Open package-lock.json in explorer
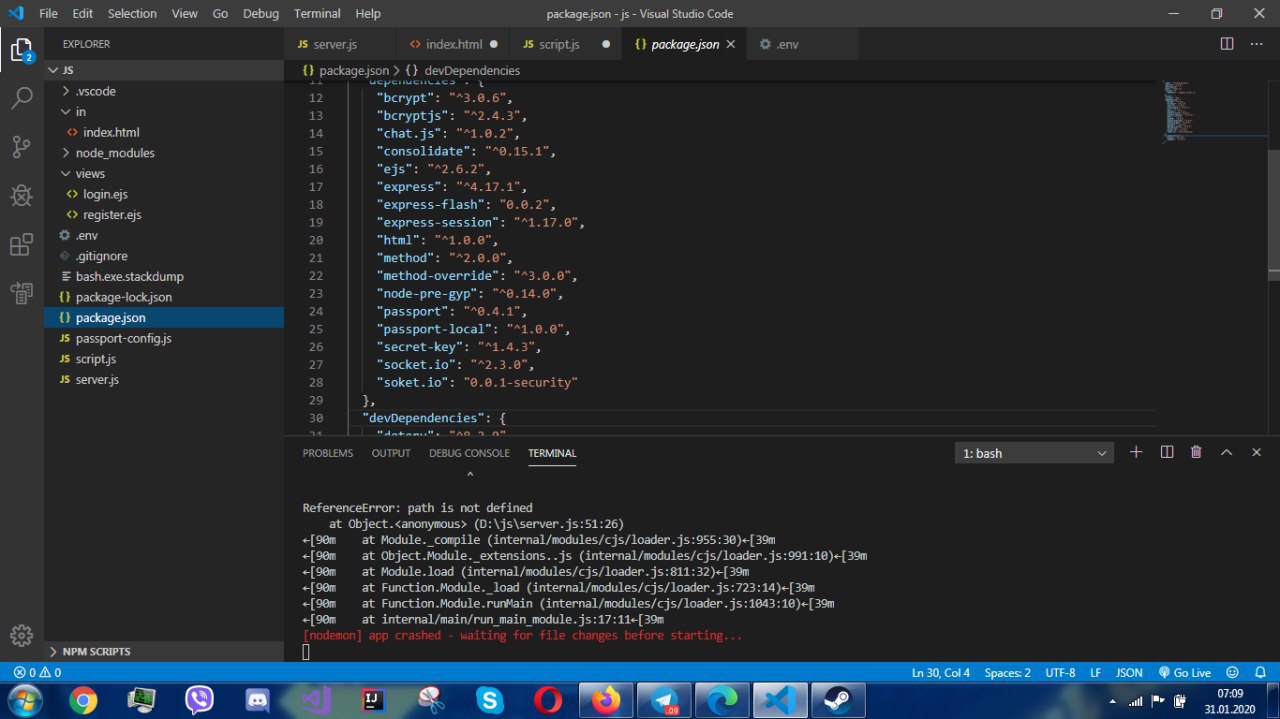This screenshot has height=719, width=1280. point(163,297)
